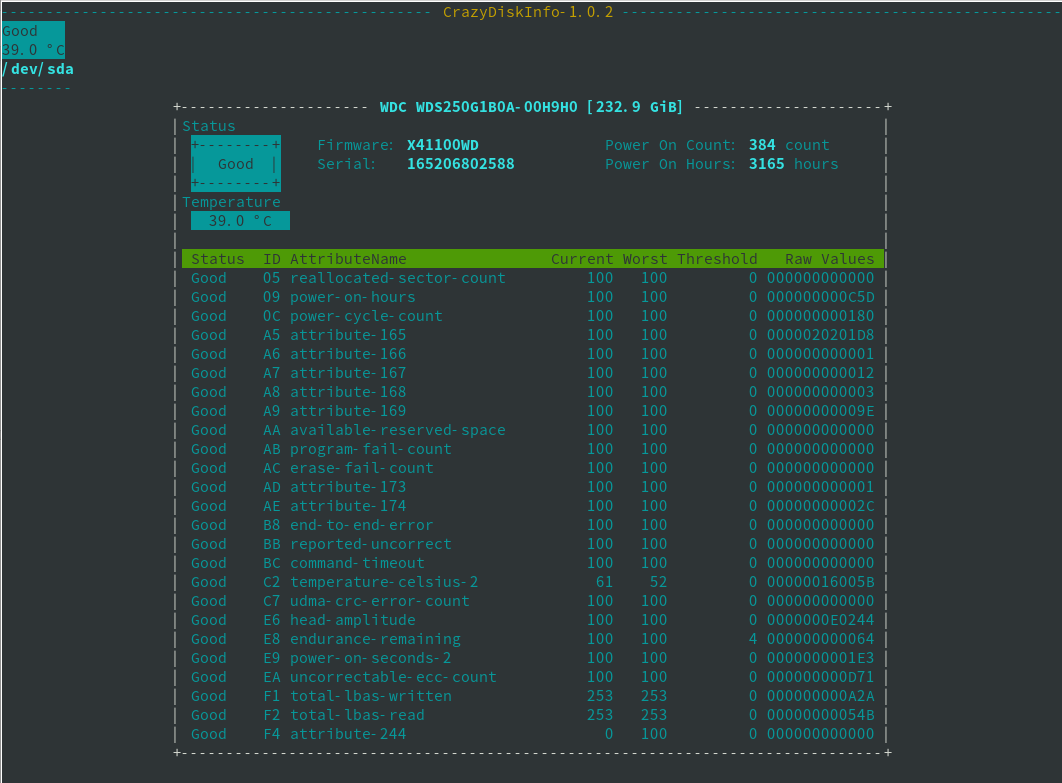This screenshot has width=1062, height=783.
Task: Click the Threshold column header
Action: click(717, 259)
